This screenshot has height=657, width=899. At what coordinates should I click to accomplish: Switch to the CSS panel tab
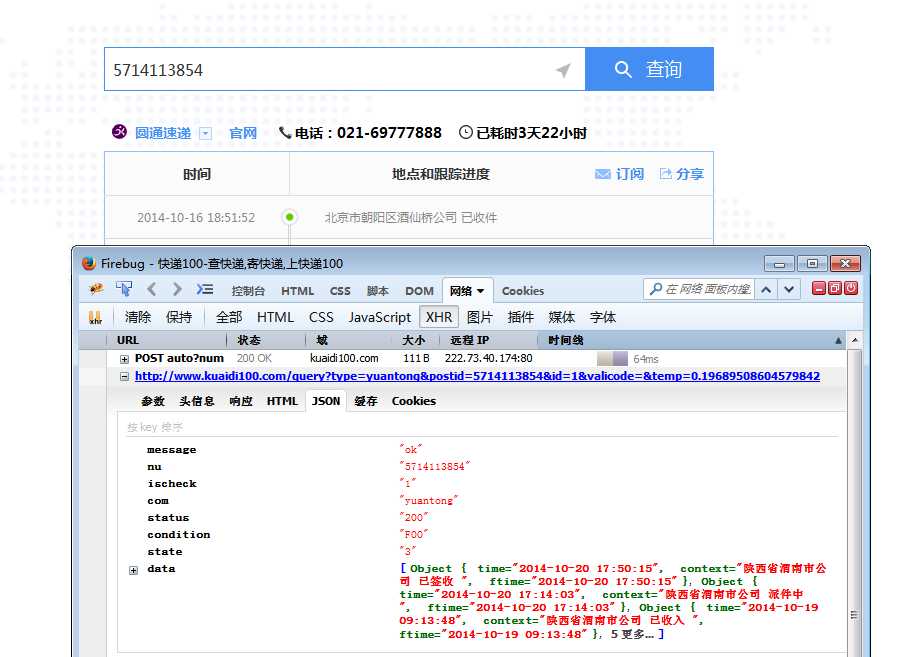pos(340,291)
